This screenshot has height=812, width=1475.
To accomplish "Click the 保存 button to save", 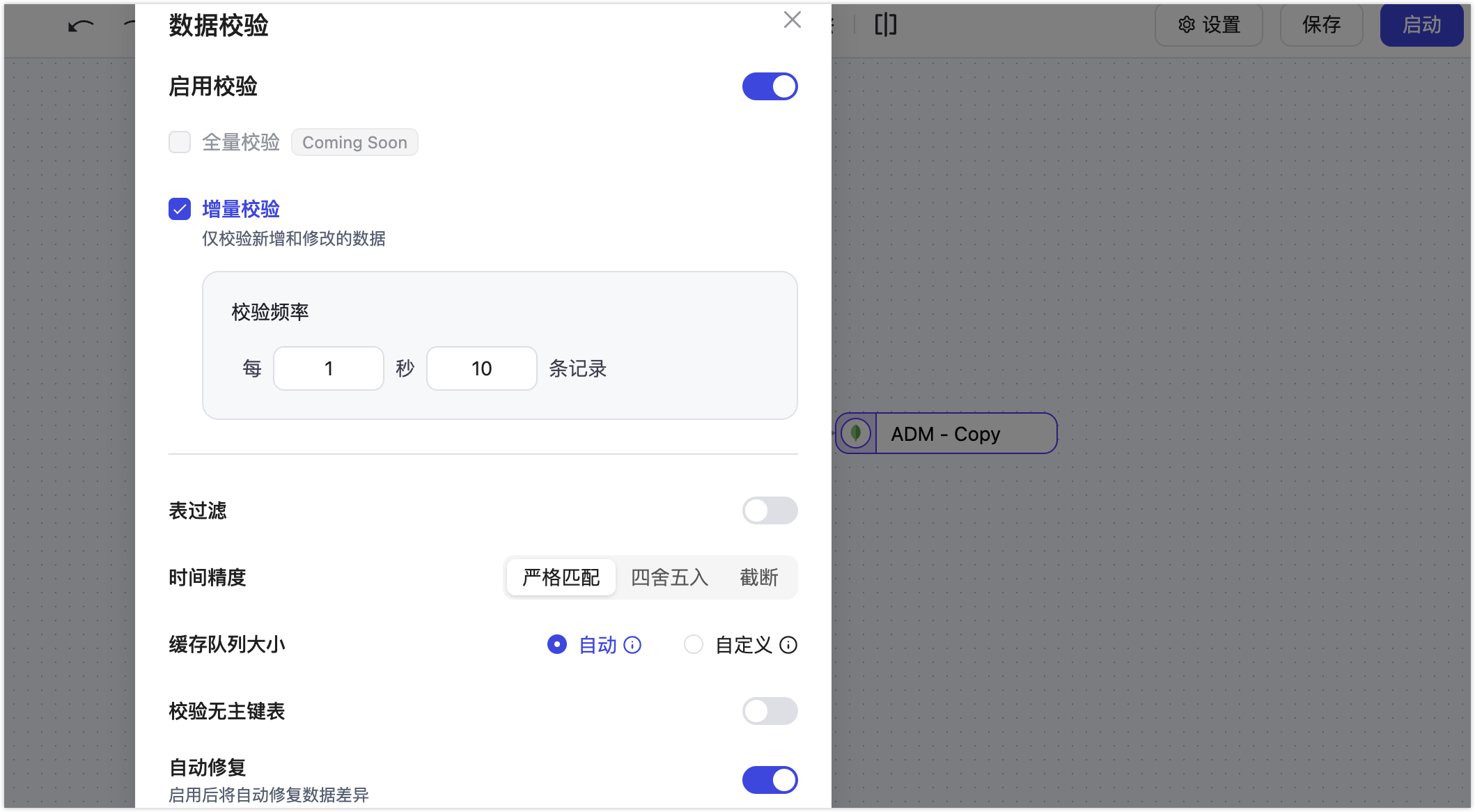I will click(1320, 24).
